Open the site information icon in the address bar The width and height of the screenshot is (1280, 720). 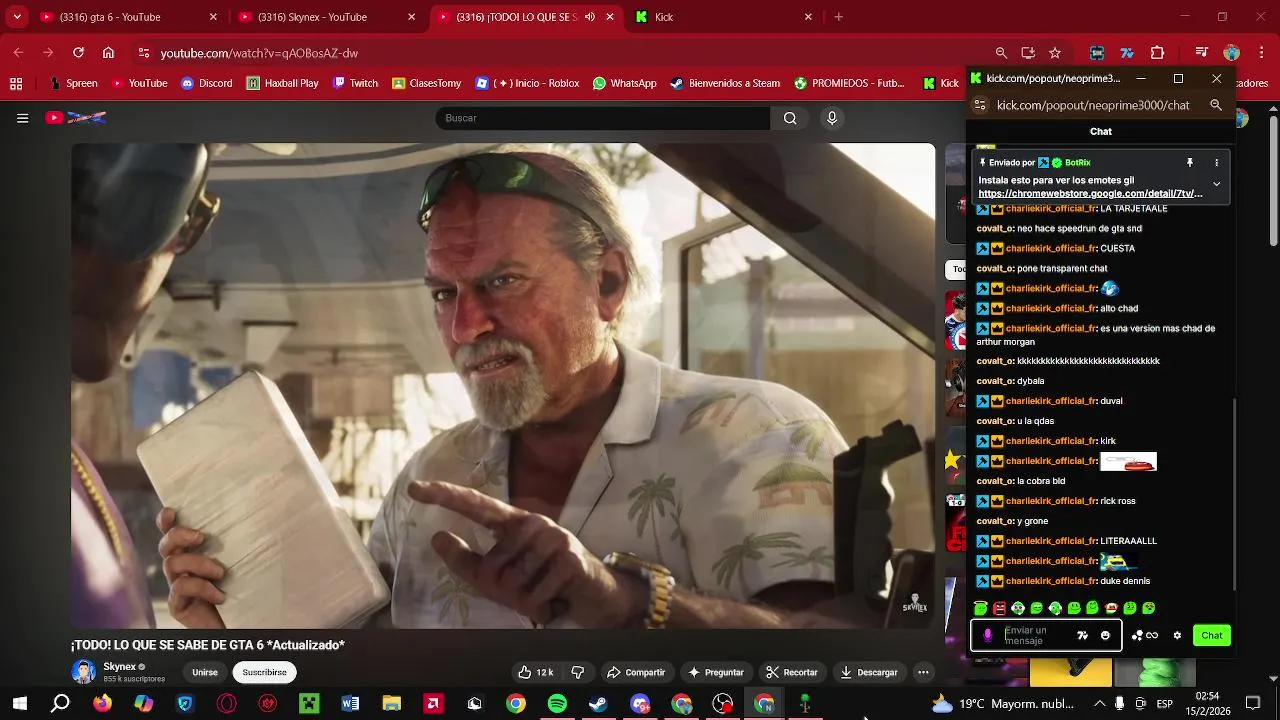coord(144,53)
